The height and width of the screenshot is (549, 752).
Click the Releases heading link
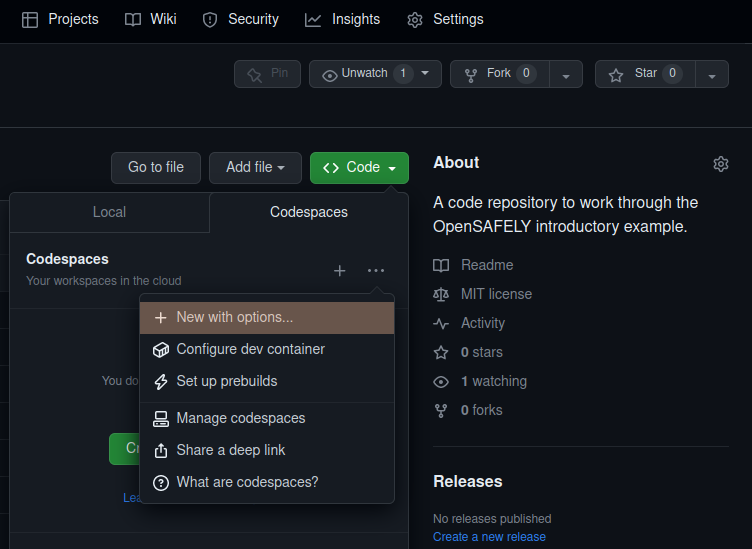pos(468,481)
